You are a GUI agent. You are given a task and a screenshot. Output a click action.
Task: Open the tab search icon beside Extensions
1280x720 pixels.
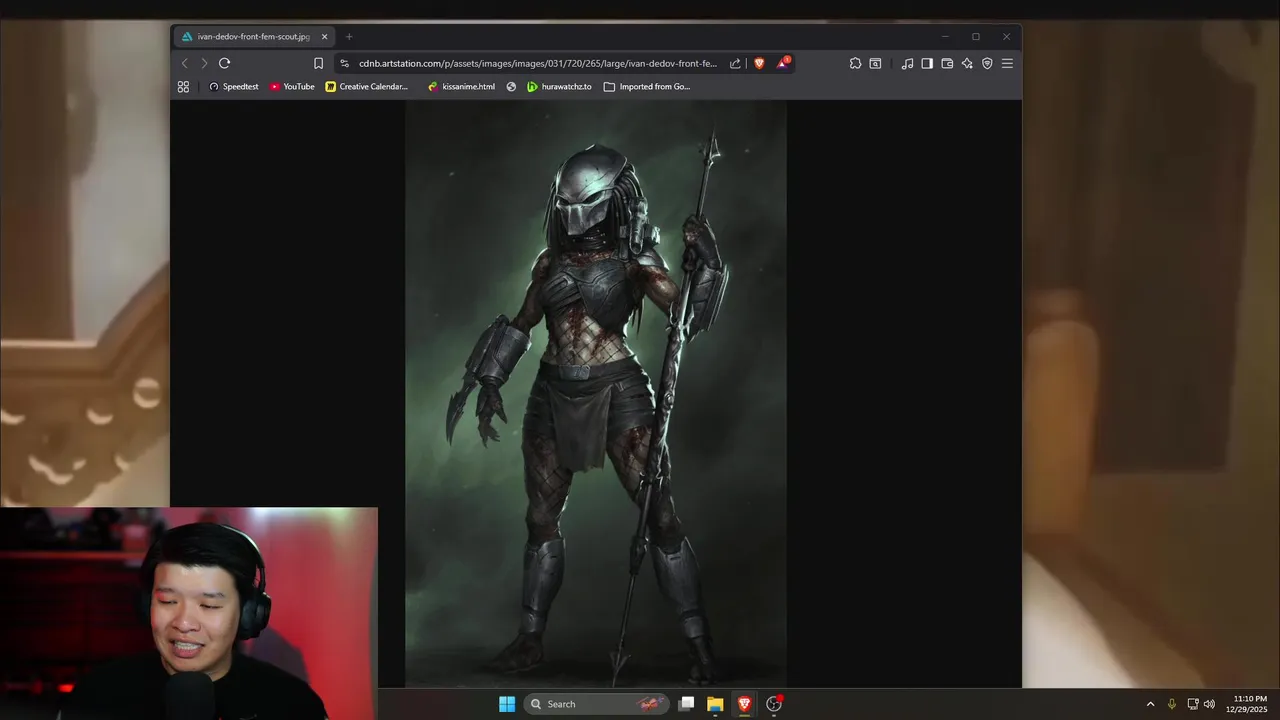click(875, 63)
